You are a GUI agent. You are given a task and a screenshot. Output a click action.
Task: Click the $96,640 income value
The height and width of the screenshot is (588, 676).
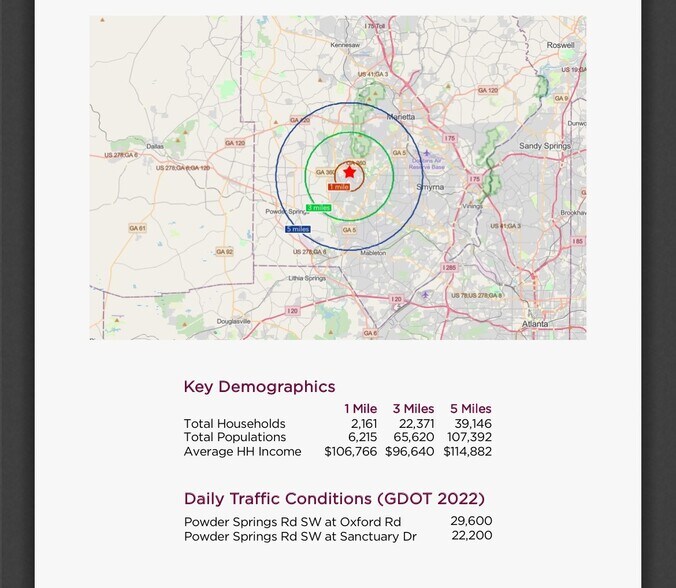(x=410, y=451)
